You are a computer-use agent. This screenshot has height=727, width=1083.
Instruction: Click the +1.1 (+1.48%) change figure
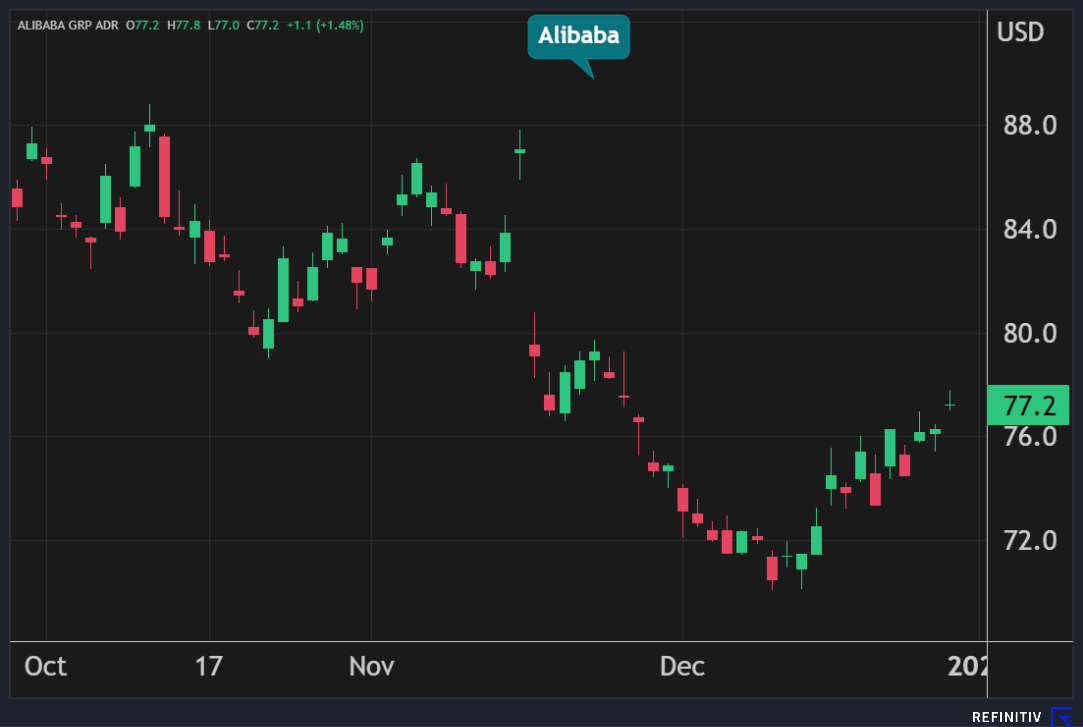[x=325, y=26]
